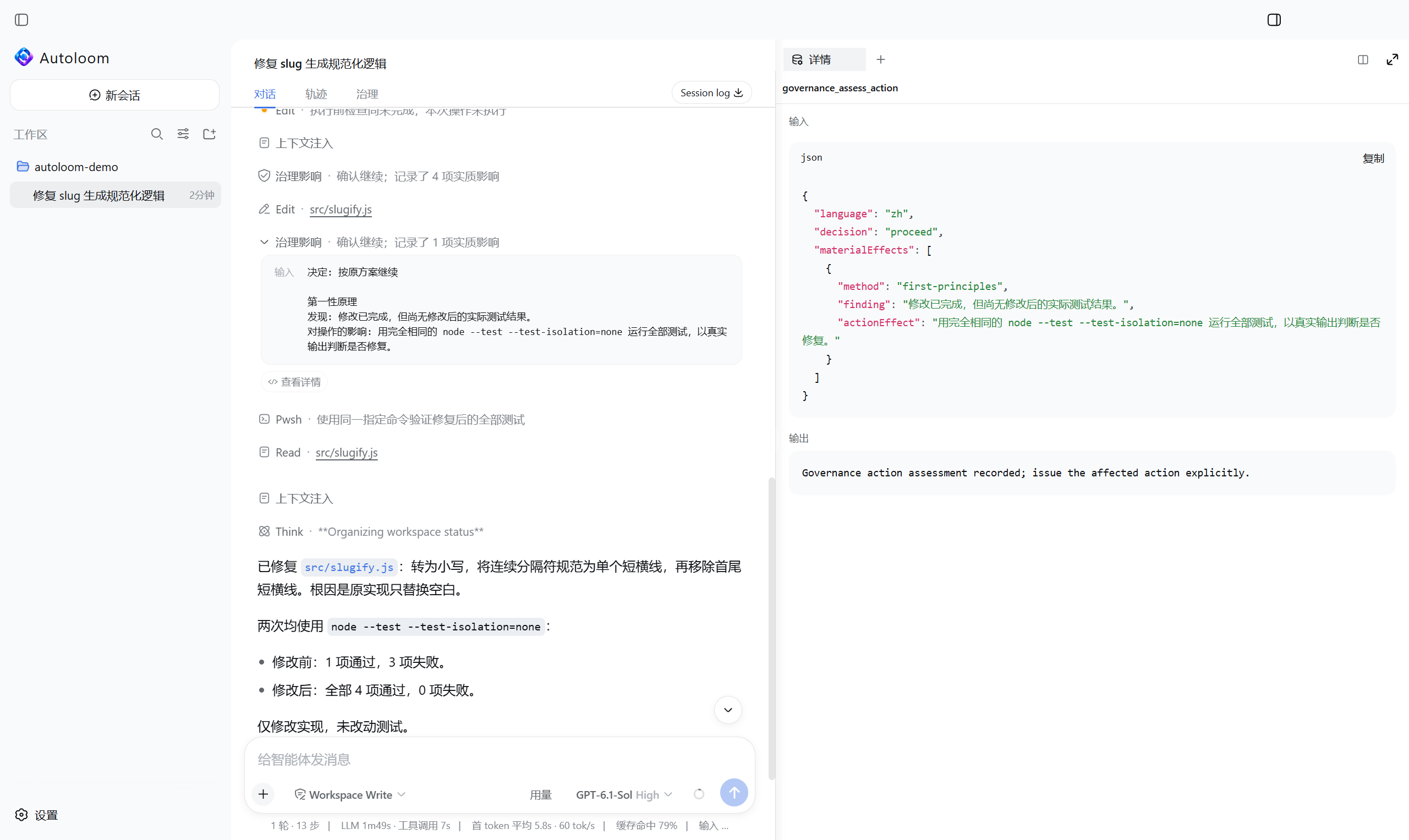This screenshot has height=840, width=1409.
Task: Expand the Think Organizing workspace status step
Action: 371,531
